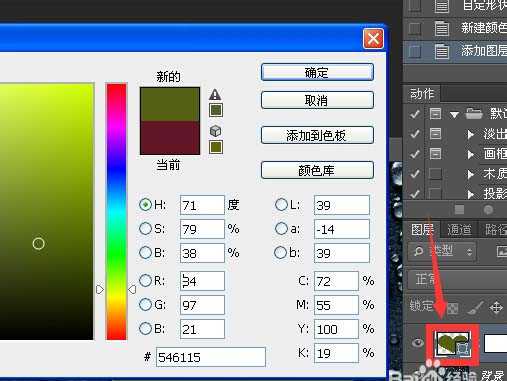Click the 添加到色板 add to swatches button

(317, 135)
